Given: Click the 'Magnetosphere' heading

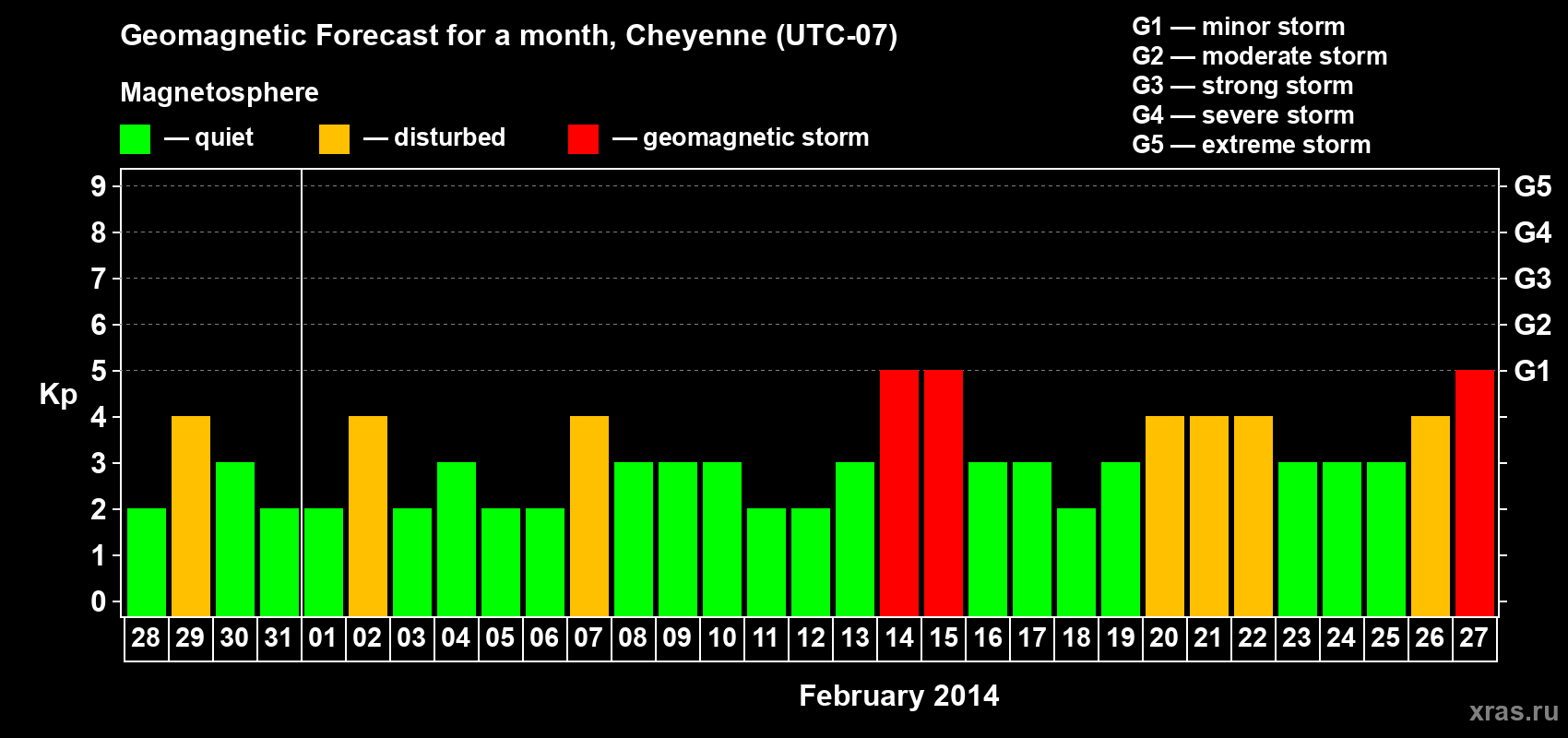Looking at the screenshot, I should [220, 92].
